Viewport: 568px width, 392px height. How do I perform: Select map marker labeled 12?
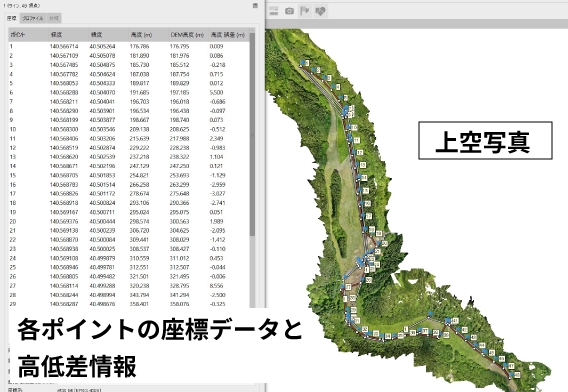(360, 153)
